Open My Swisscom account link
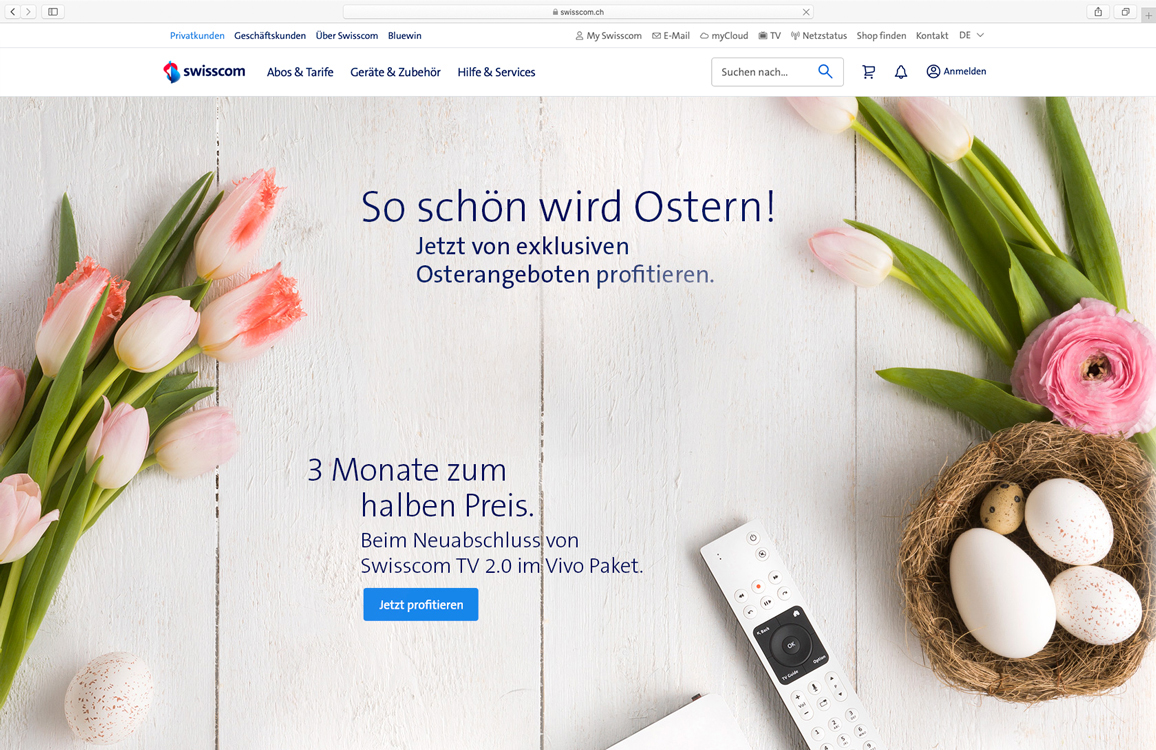1156x750 pixels. coord(608,35)
